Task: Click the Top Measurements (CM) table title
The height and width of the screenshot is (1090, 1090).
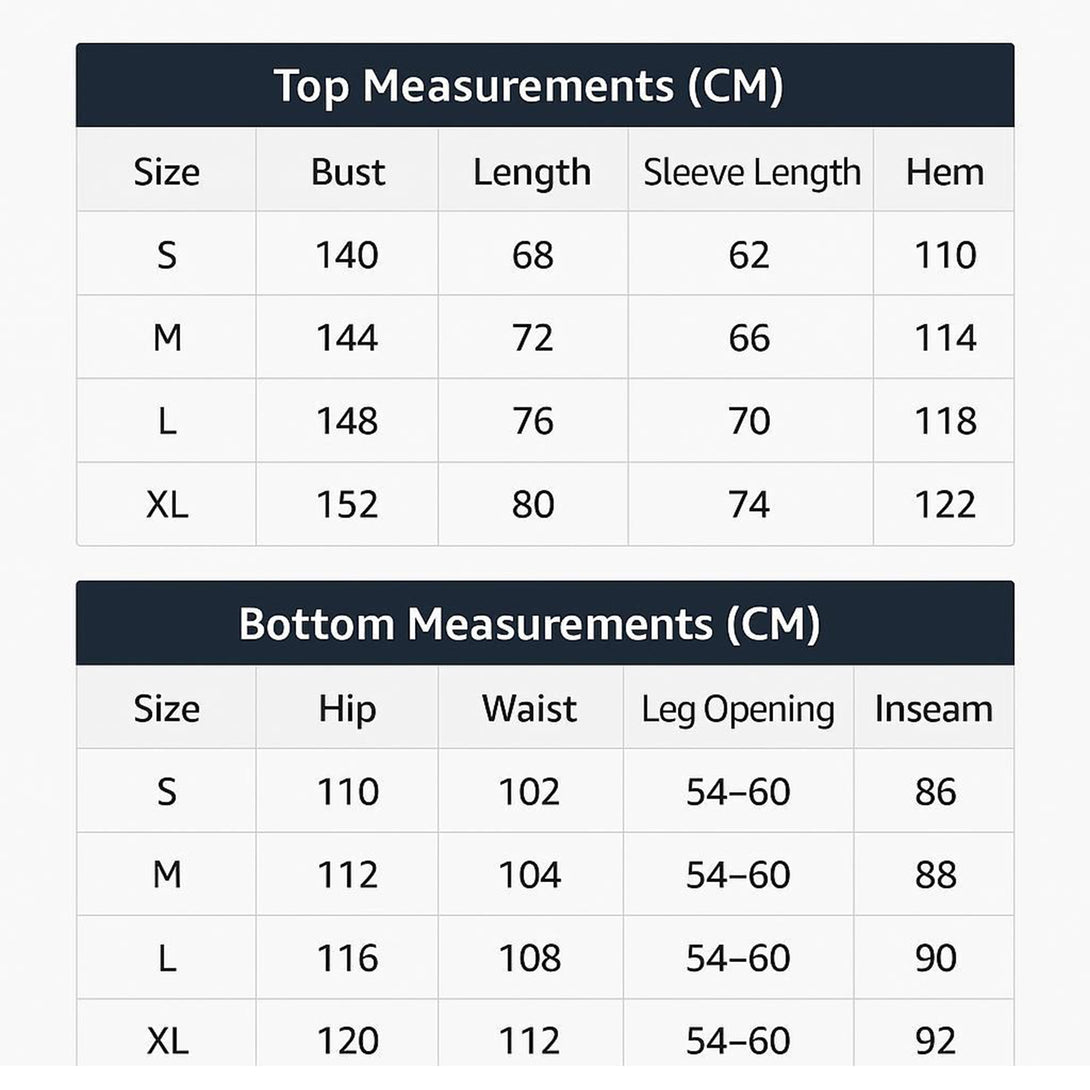Action: point(528,87)
